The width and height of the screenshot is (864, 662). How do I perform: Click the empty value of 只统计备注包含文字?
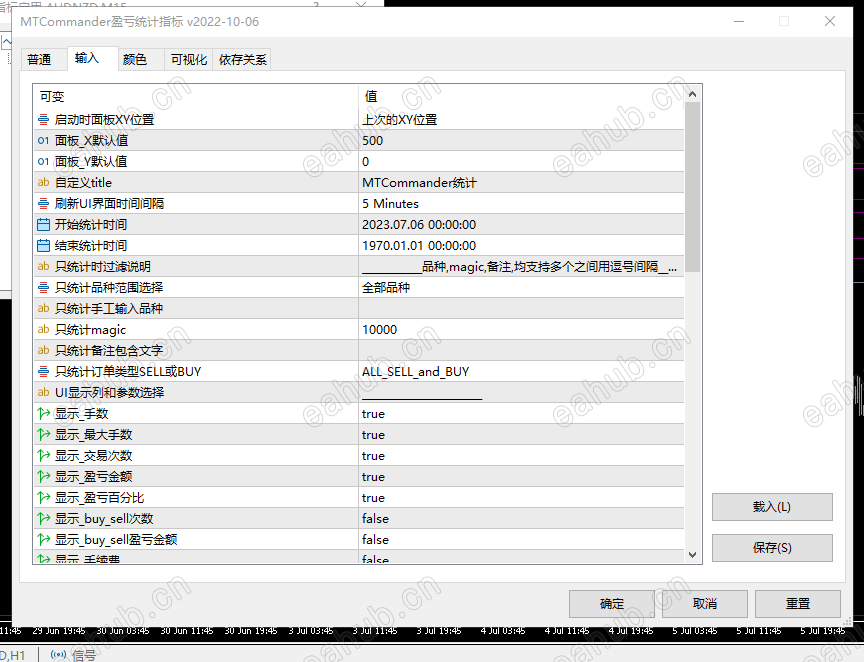click(x=521, y=350)
